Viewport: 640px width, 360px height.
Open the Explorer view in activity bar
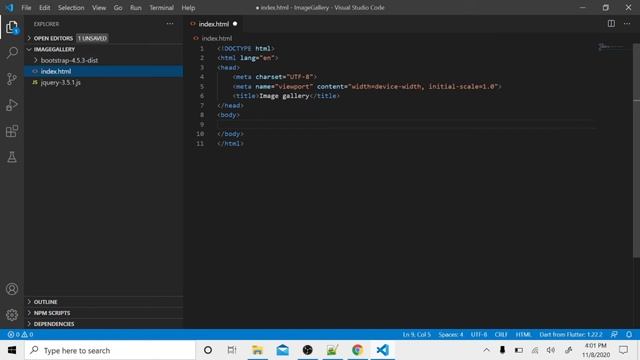point(12,27)
